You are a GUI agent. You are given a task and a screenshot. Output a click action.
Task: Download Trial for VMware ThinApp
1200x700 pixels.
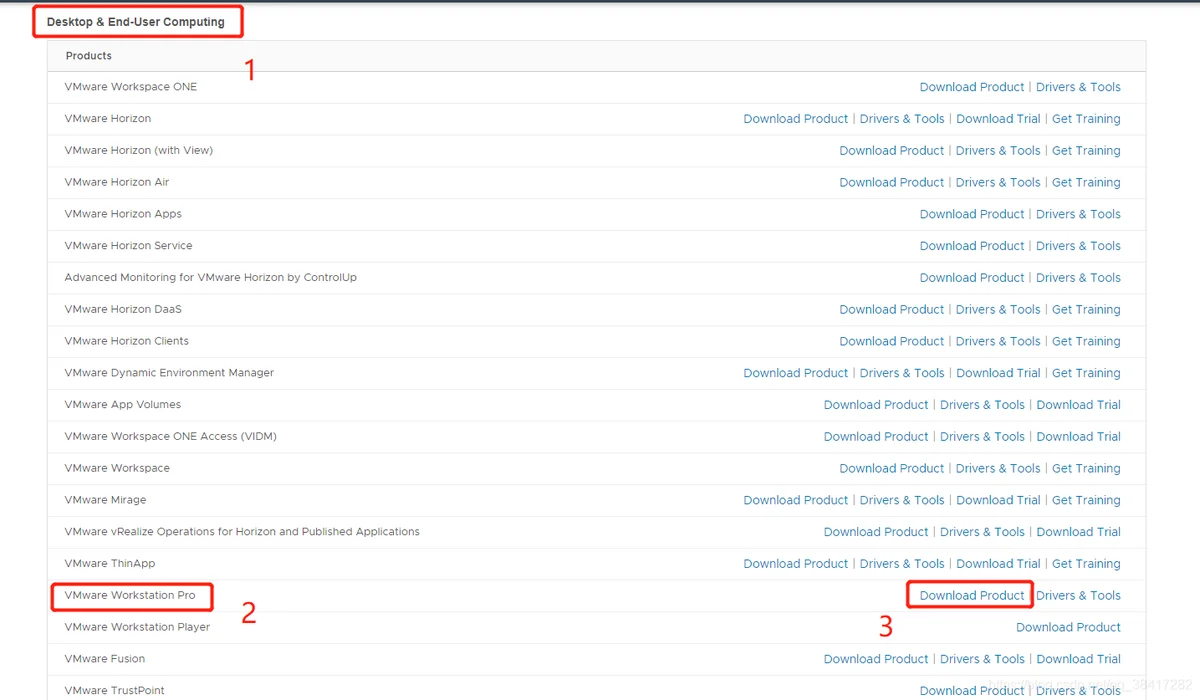click(x=998, y=564)
